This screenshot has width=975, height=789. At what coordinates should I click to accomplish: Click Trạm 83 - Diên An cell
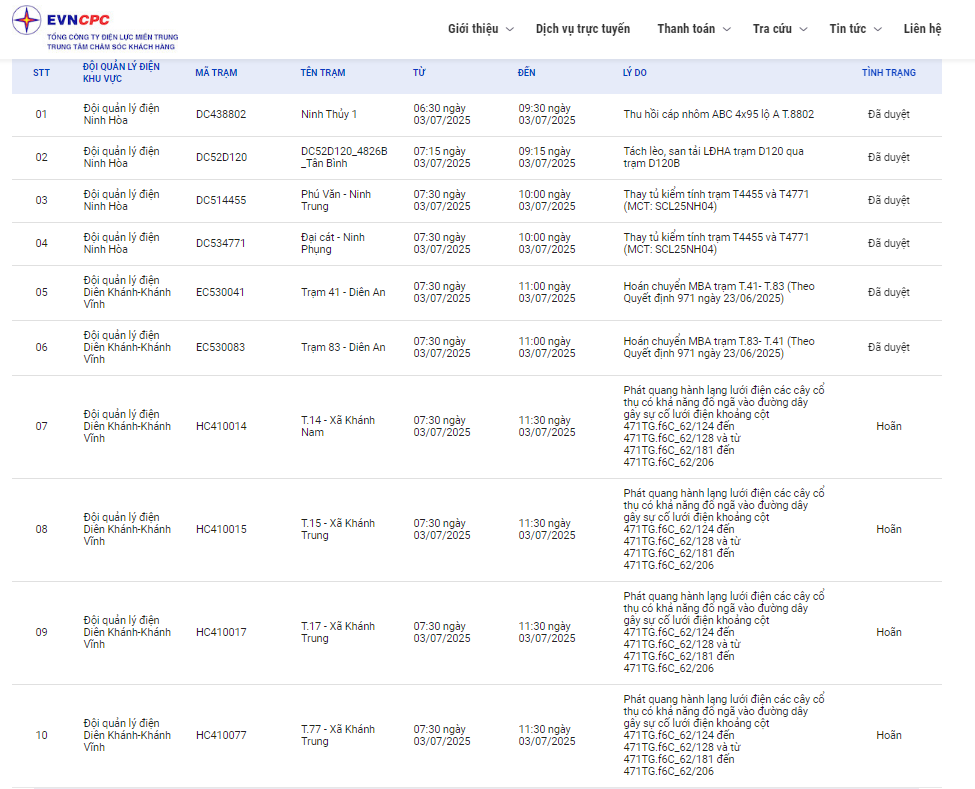[x=343, y=348]
